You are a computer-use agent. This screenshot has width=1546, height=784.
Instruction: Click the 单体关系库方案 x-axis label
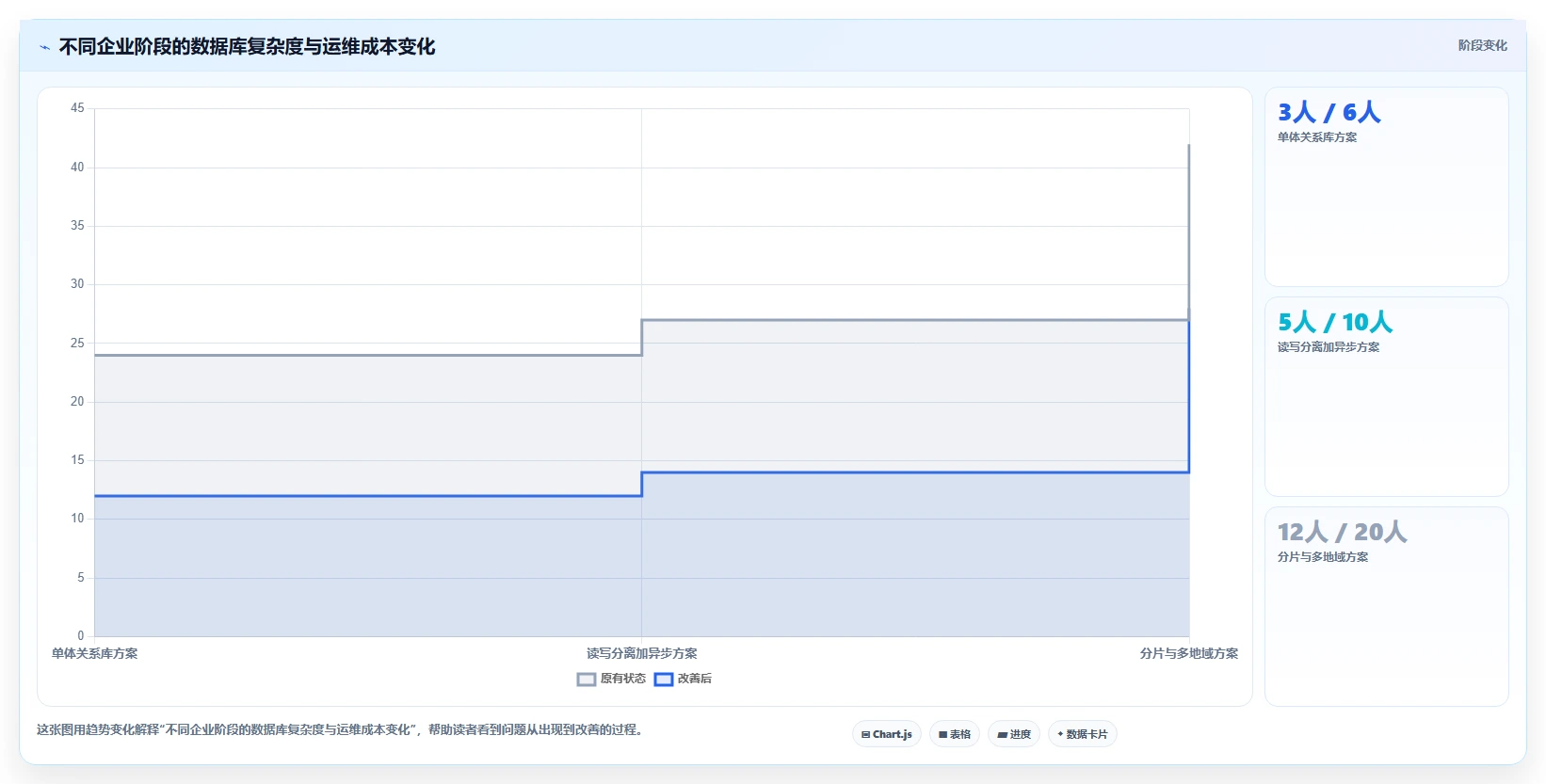94,653
